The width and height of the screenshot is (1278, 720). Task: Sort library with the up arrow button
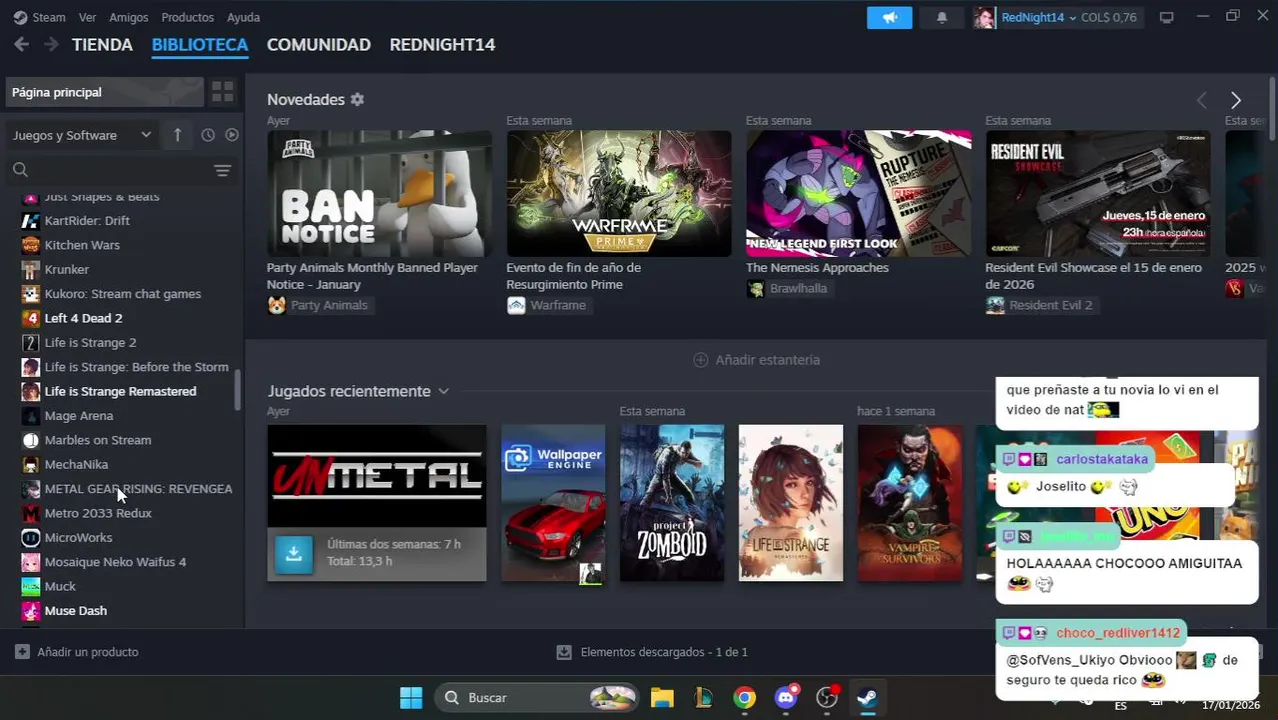tap(177, 135)
